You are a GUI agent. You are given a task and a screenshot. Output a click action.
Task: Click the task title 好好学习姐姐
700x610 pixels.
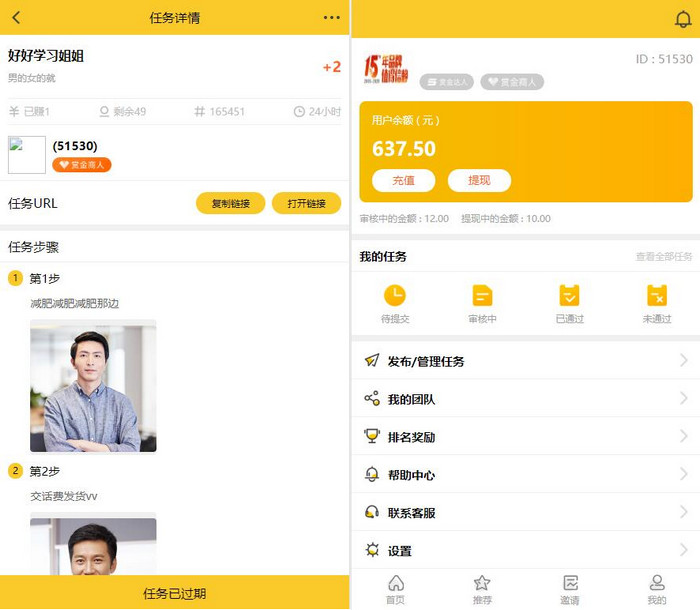pyautogui.click(x=46, y=56)
